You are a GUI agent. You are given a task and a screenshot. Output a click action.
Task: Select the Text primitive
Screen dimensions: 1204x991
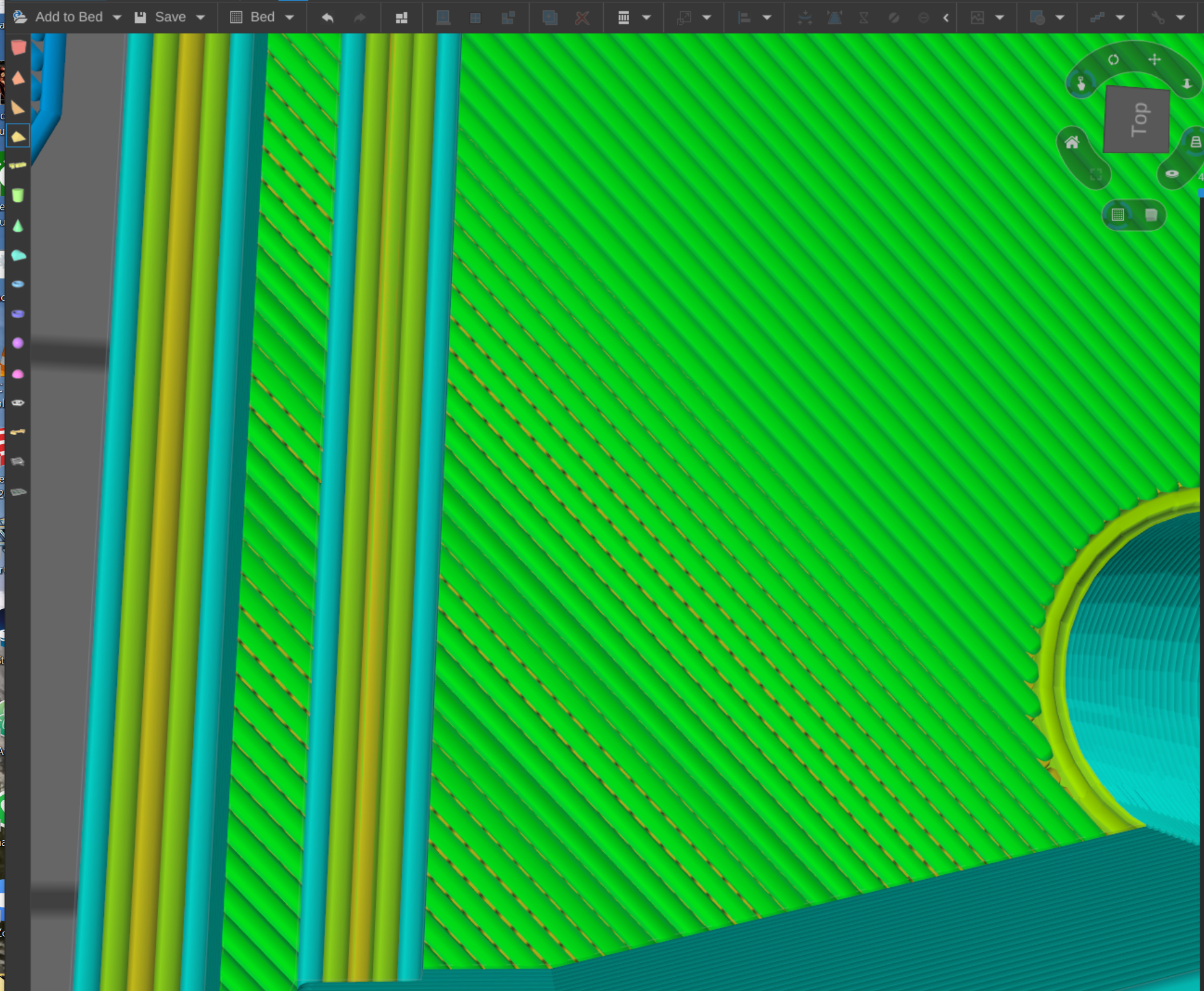[x=18, y=166]
